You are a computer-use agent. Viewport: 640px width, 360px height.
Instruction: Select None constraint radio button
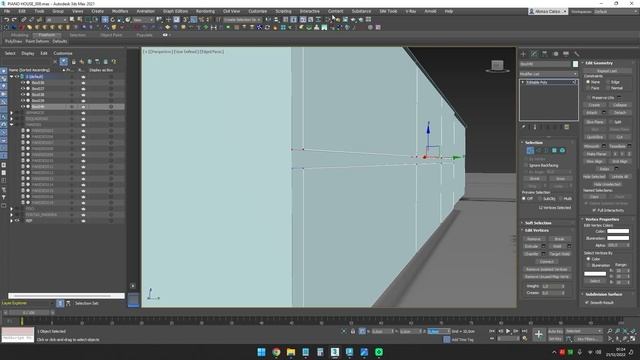[588, 82]
